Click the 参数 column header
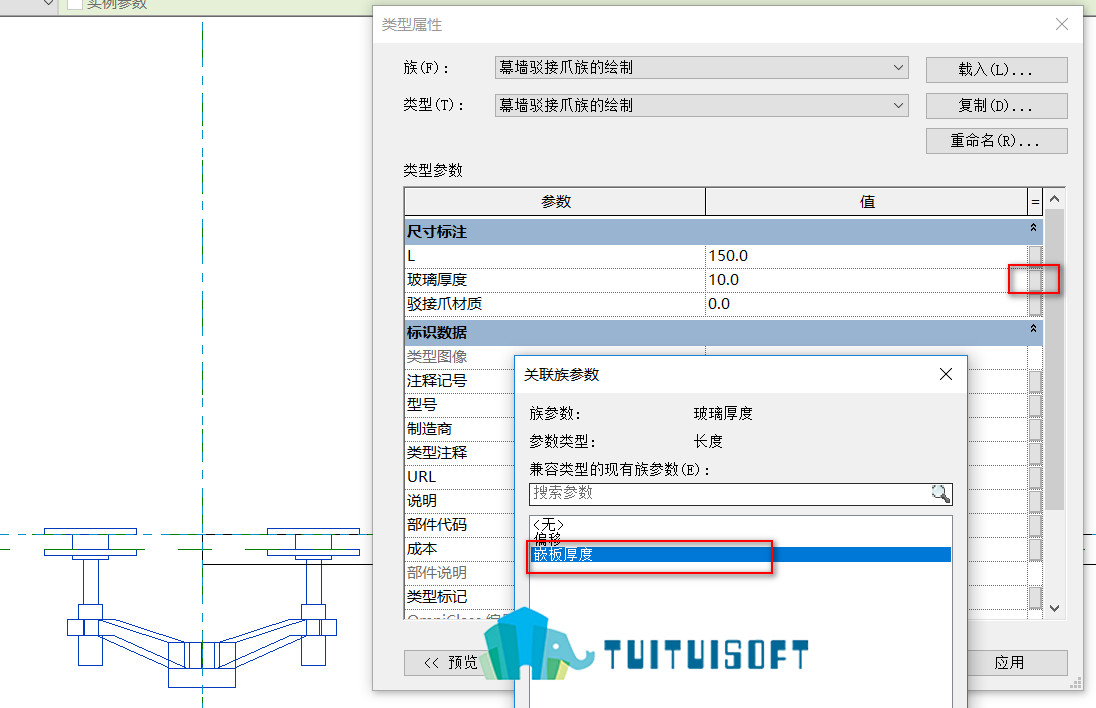The width and height of the screenshot is (1096, 708). (x=555, y=201)
